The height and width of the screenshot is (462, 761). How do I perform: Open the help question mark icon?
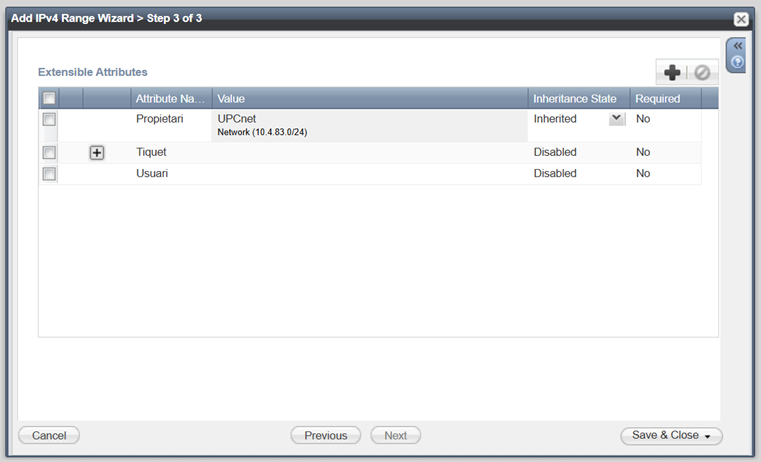pos(737,62)
